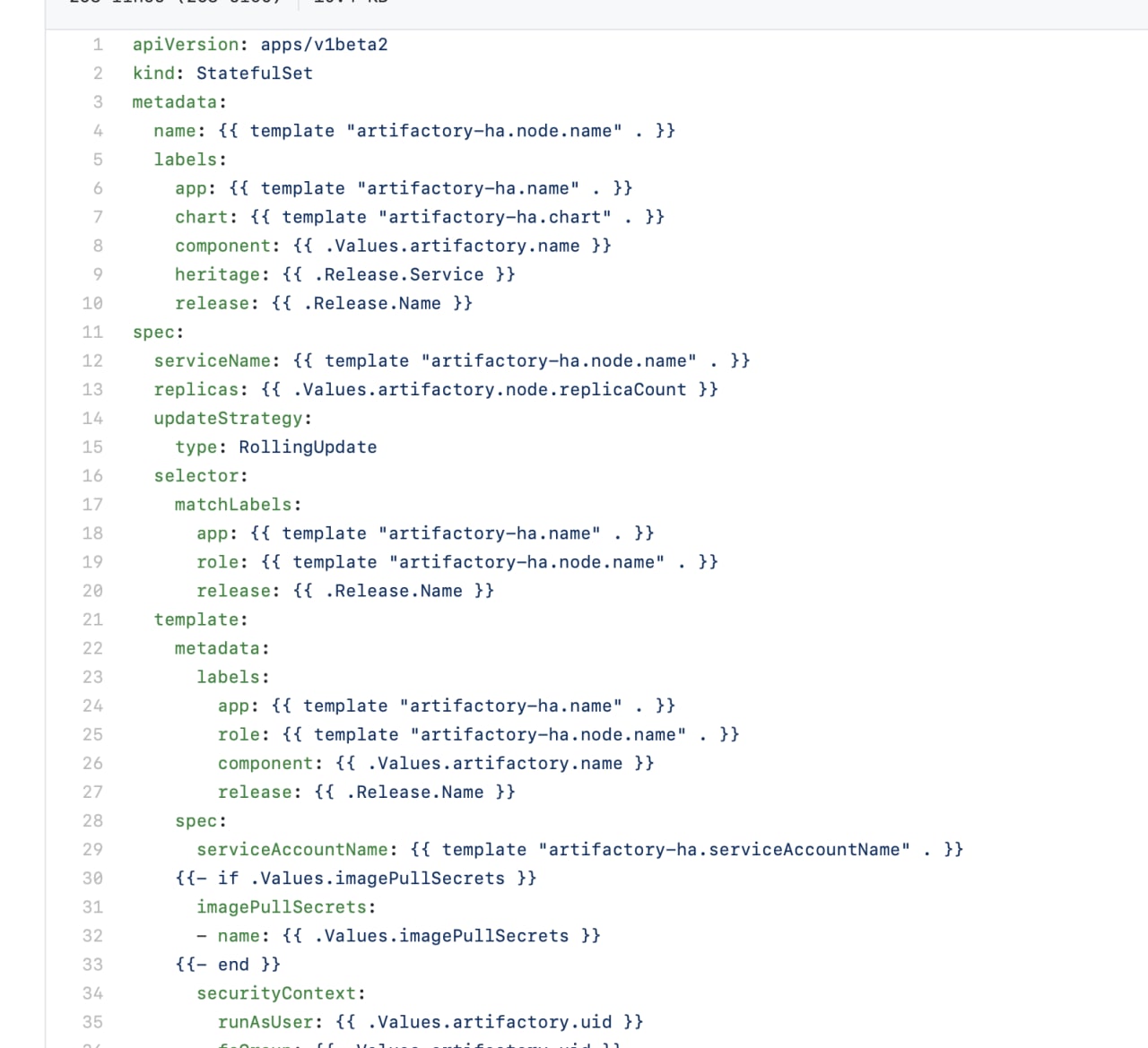
Task: Click the '{{- if .Values.imagePullSecrets }}' line
Action: pos(356,879)
